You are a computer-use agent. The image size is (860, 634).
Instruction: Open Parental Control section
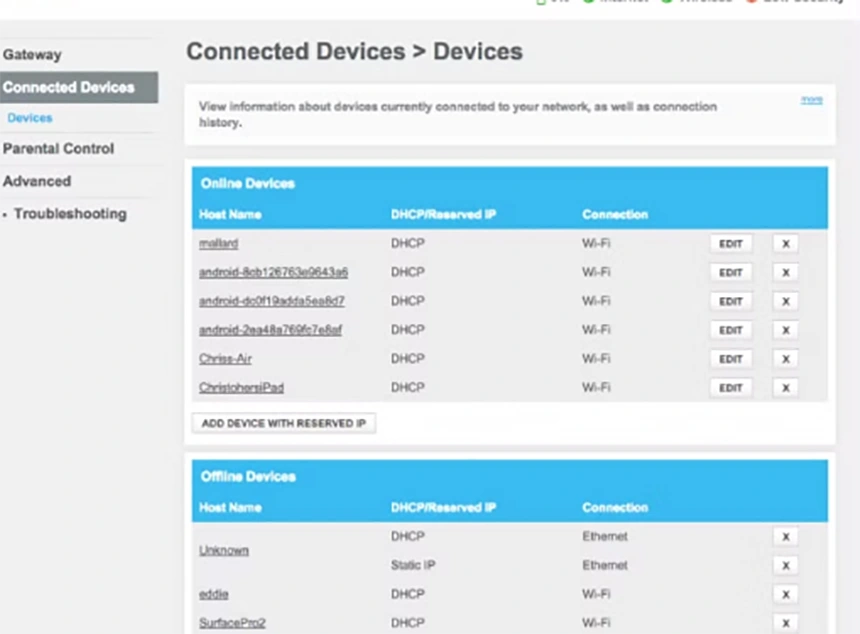coord(58,149)
